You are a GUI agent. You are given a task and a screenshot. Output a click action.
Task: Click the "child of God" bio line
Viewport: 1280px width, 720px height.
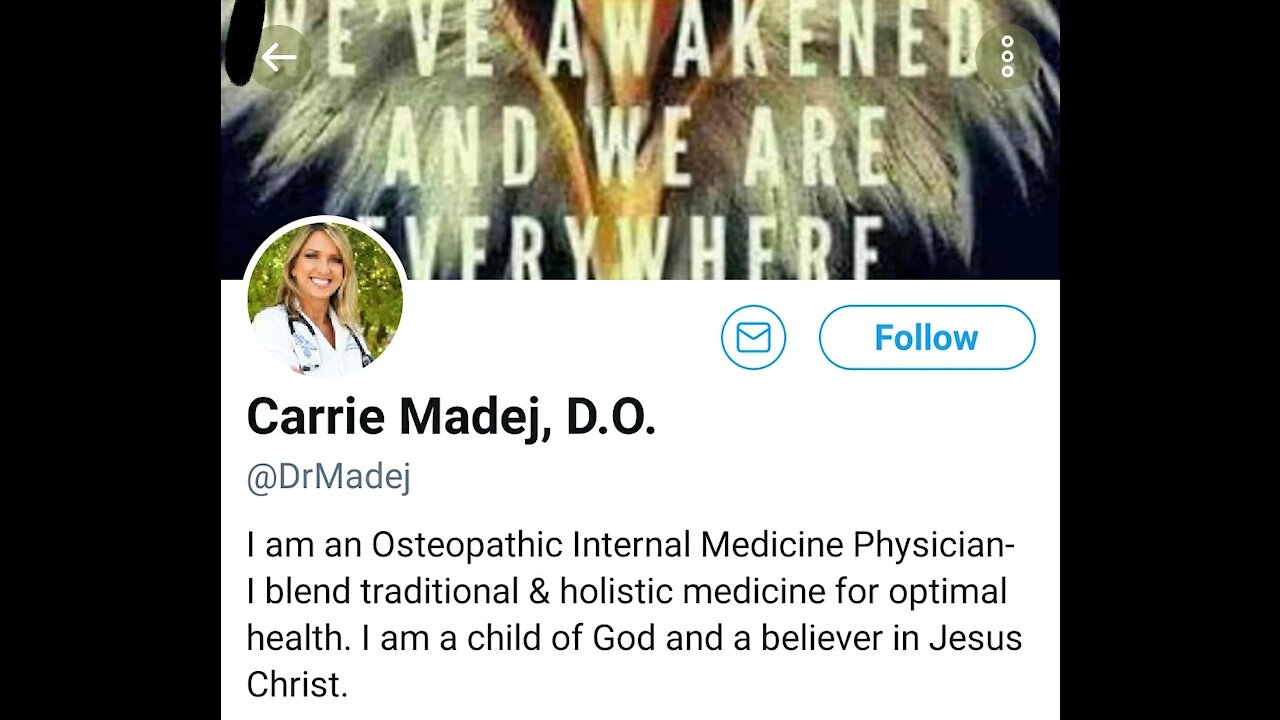[x=634, y=638]
